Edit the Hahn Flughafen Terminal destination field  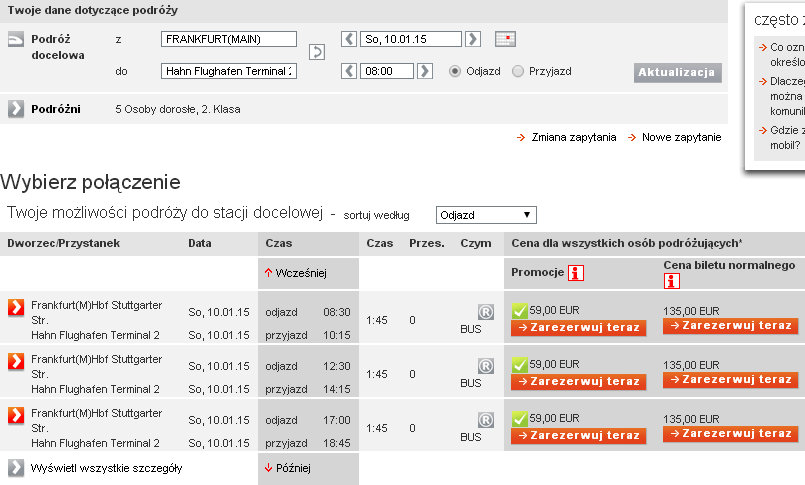click(x=229, y=71)
